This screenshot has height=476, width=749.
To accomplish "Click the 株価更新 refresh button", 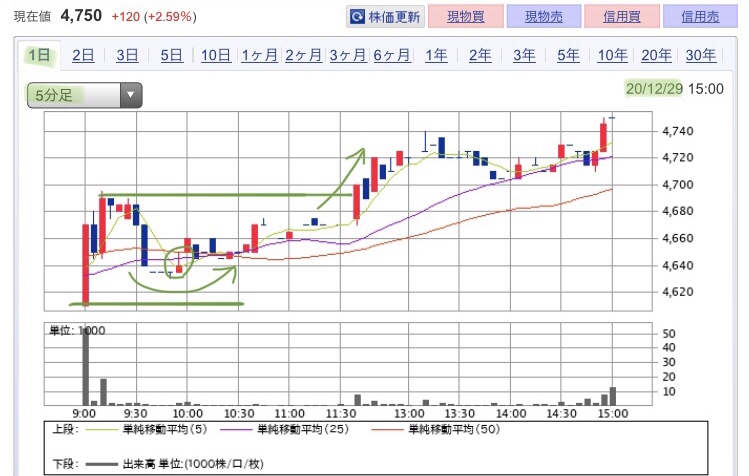I will point(385,17).
